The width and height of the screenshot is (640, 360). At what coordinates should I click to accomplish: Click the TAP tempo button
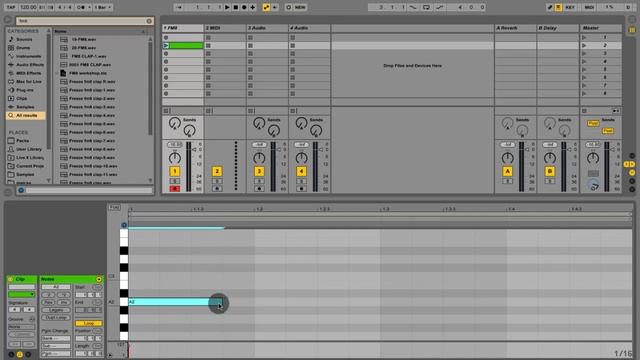point(11,7)
